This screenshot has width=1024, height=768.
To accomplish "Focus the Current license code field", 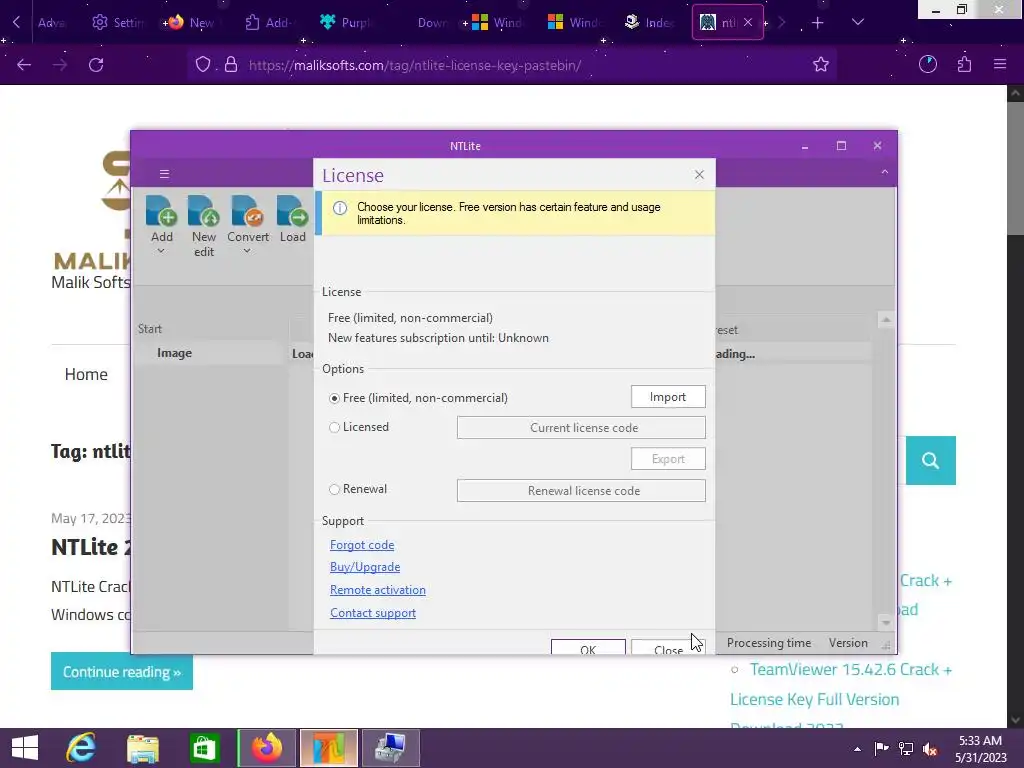I will pyautogui.click(x=581, y=428).
